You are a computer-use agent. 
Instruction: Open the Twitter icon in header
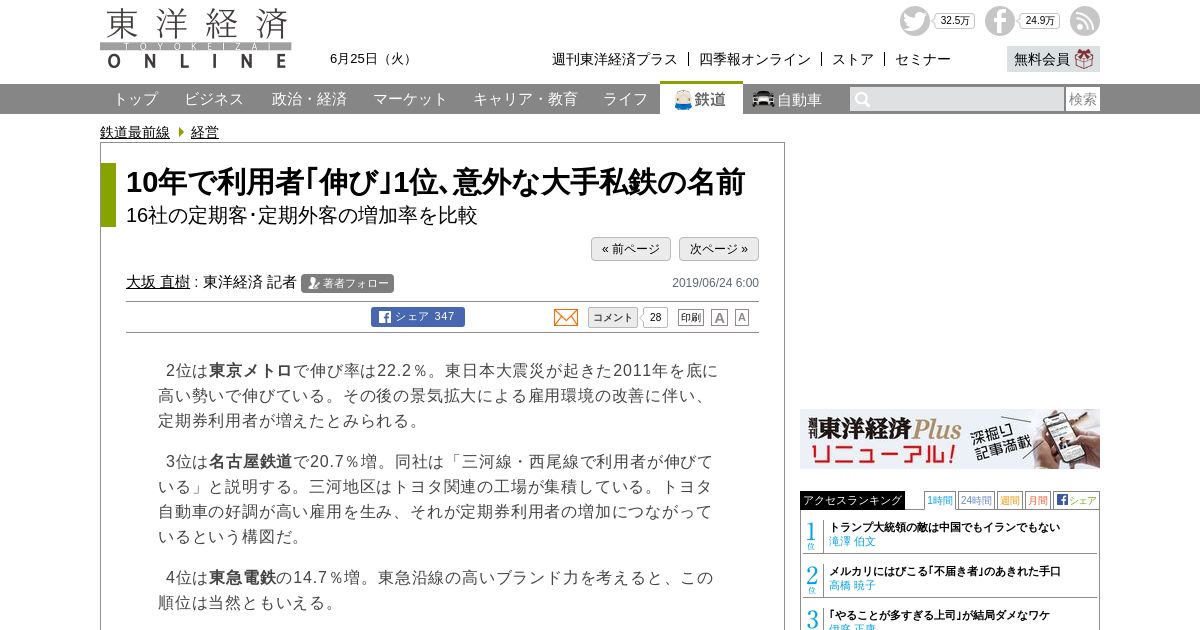coord(914,21)
